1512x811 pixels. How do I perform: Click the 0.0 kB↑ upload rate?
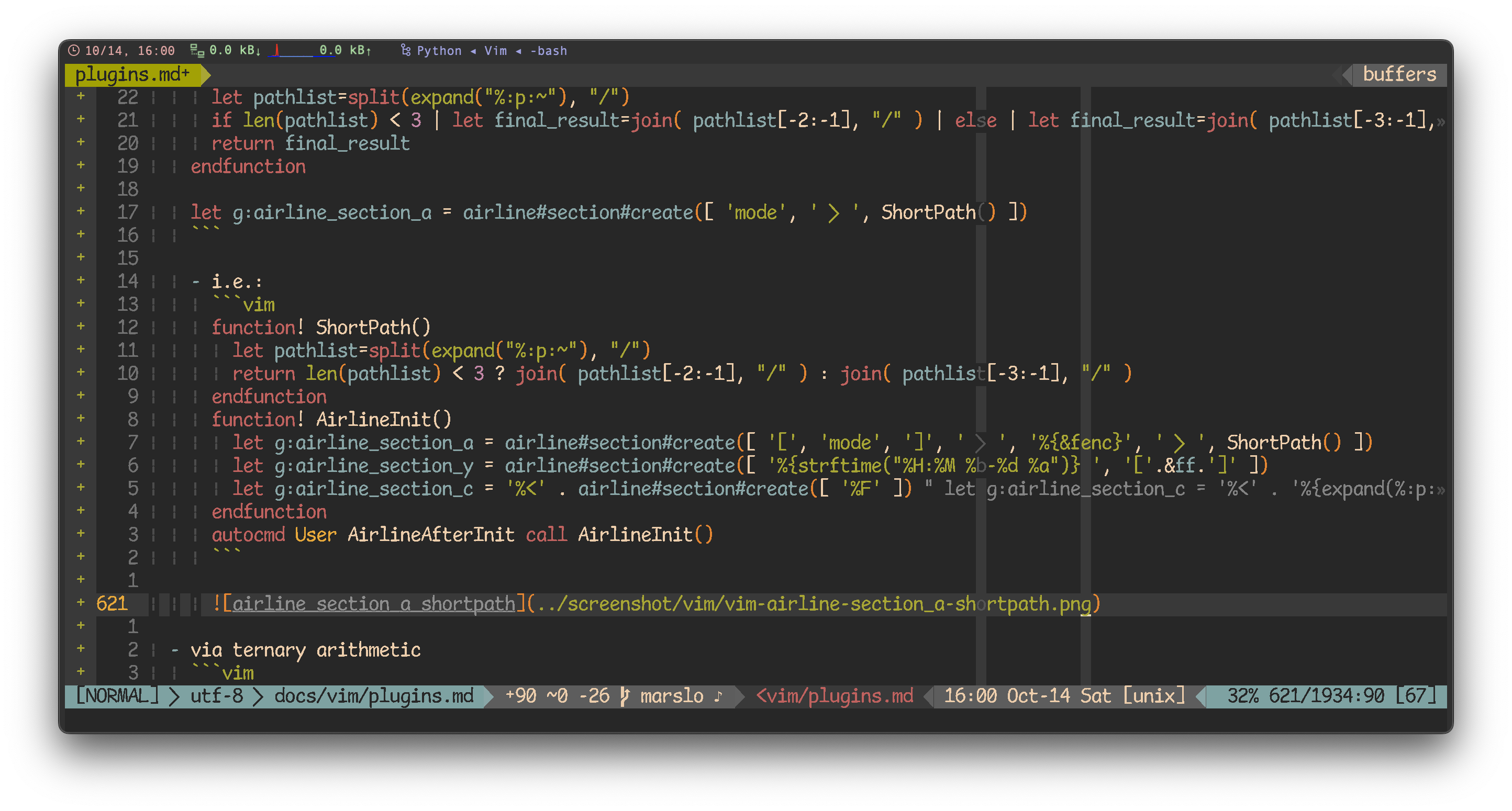click(x=345, y=50)
